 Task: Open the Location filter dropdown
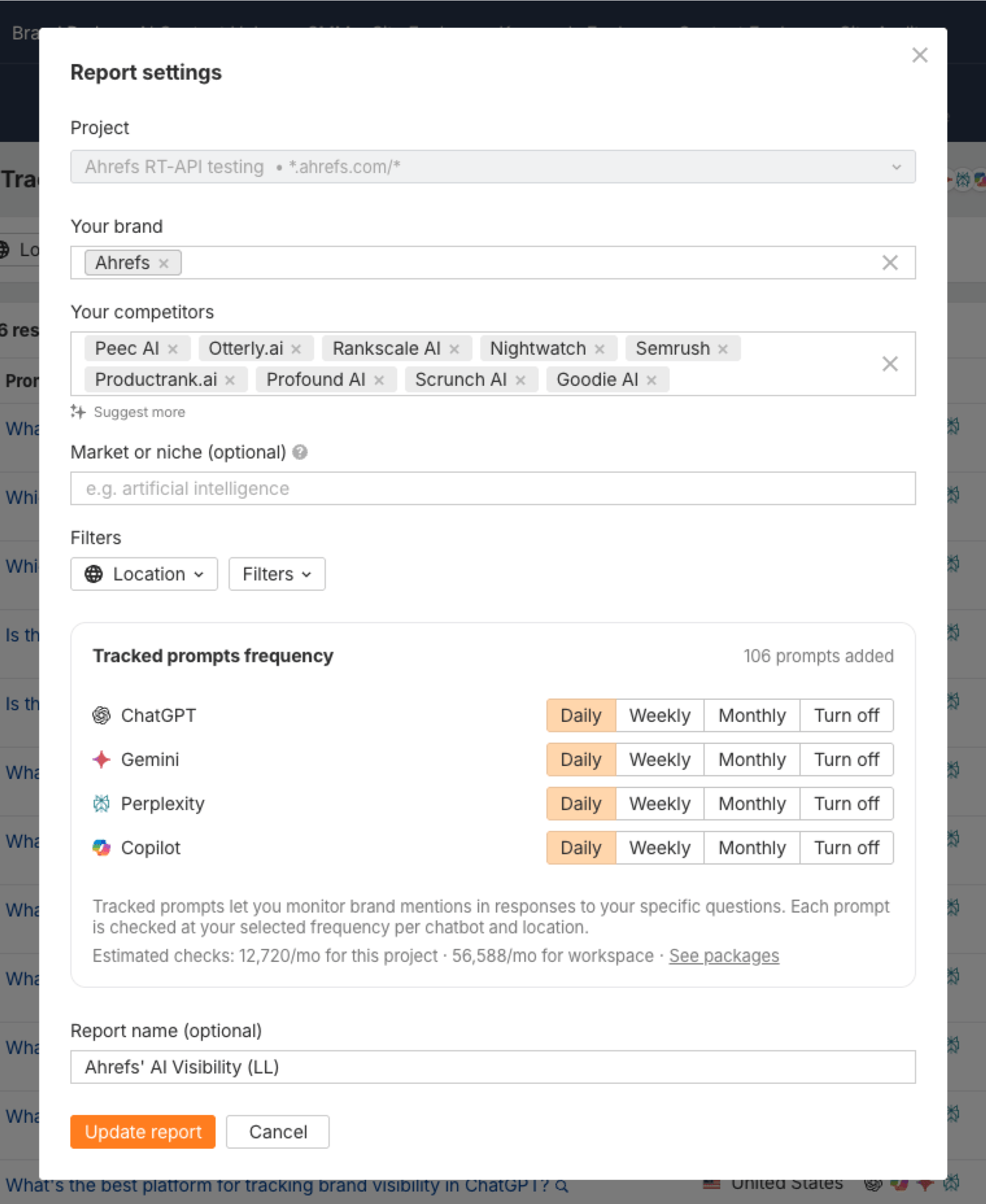144,574
